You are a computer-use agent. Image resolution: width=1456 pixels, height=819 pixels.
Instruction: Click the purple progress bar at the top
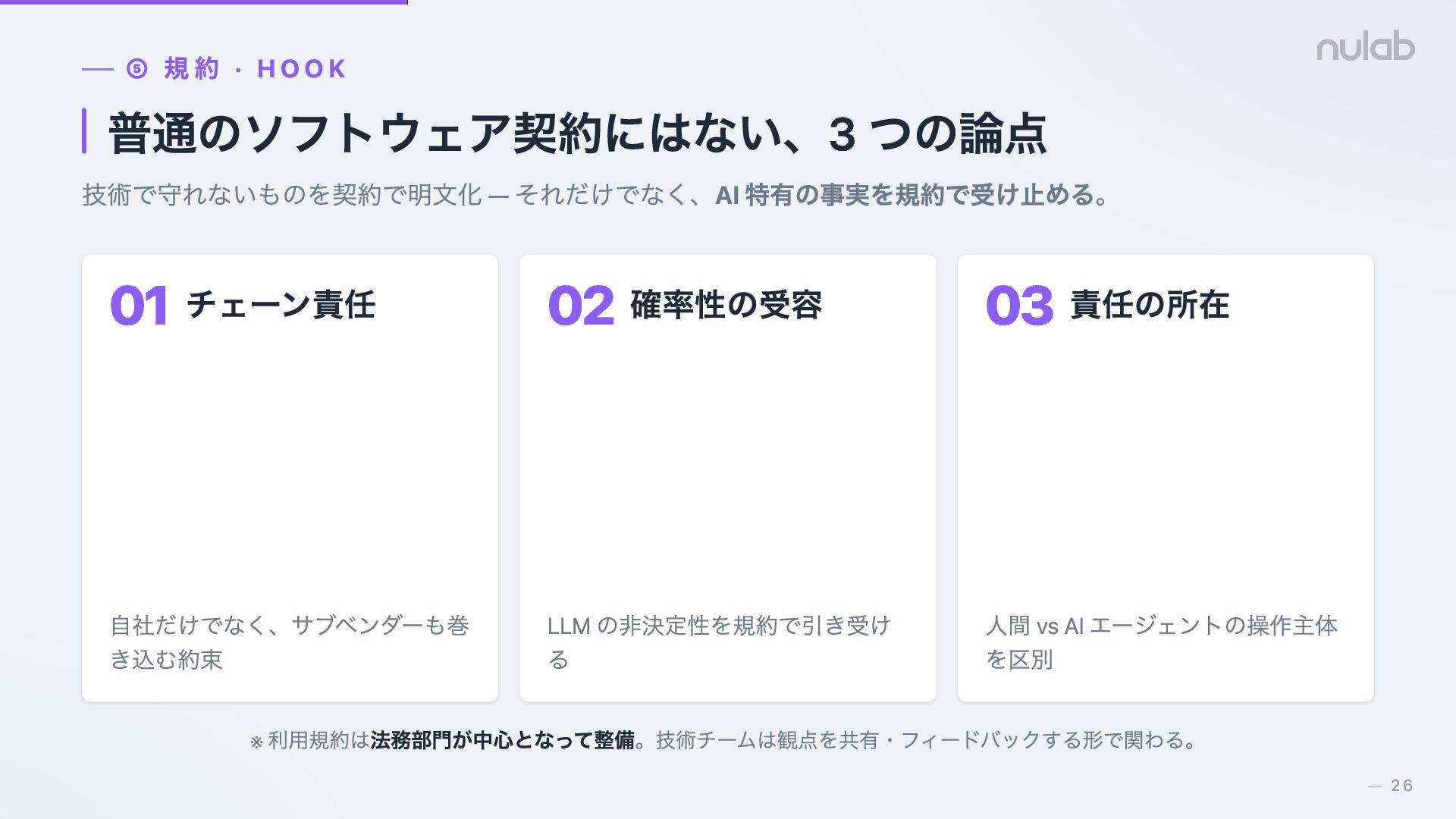click(203, 2)
